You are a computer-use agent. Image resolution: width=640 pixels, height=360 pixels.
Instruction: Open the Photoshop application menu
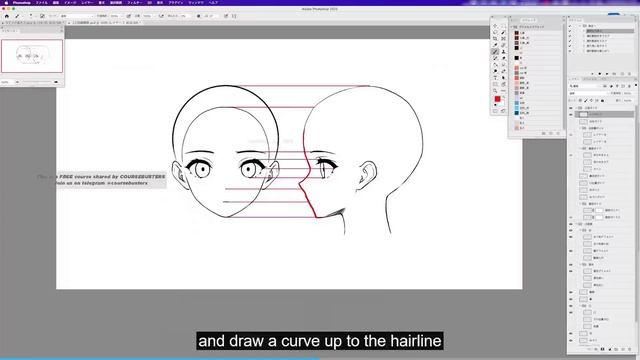tap(21, 2)
